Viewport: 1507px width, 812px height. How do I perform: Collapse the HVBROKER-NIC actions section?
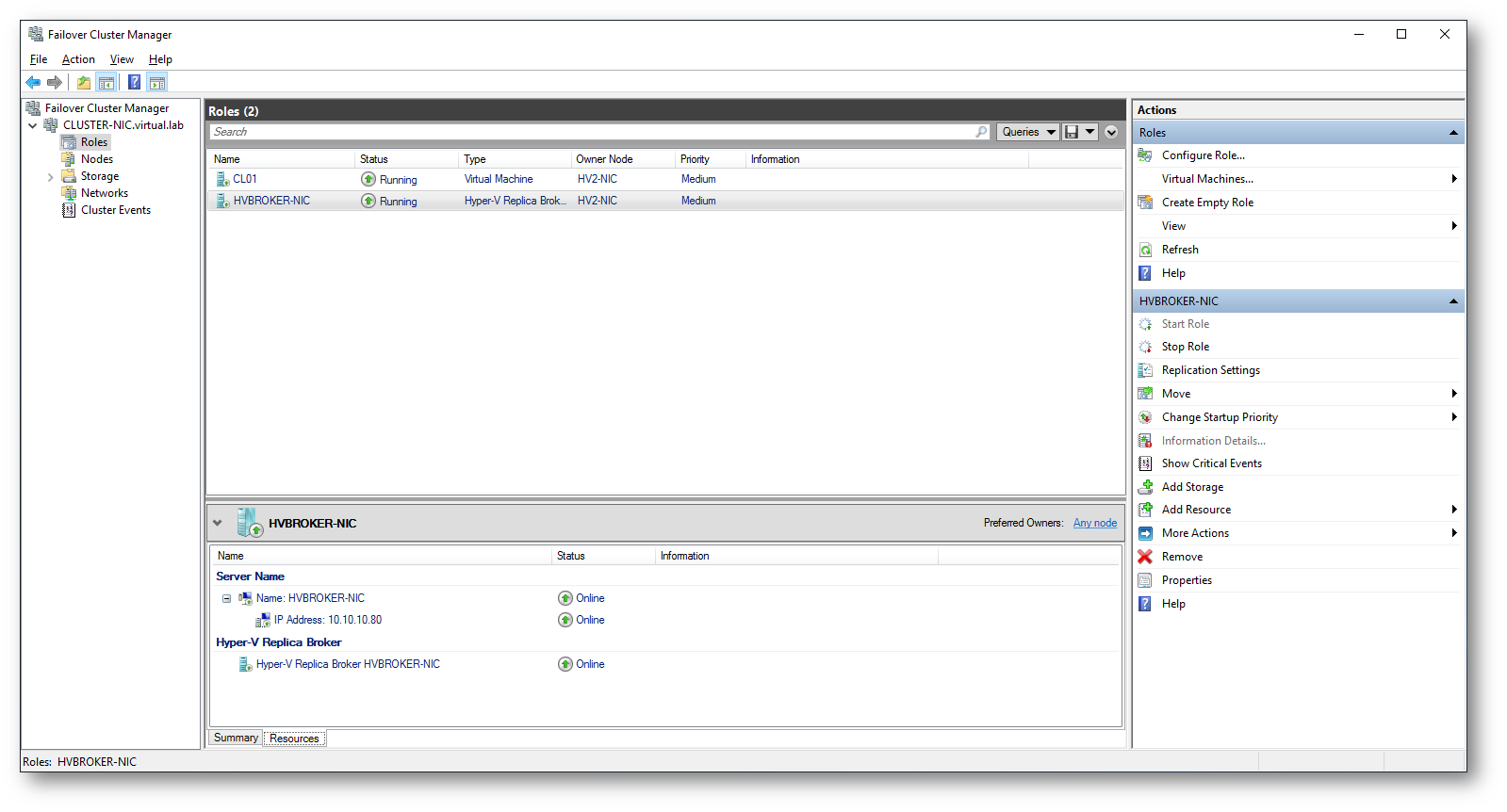(1453, 301)
